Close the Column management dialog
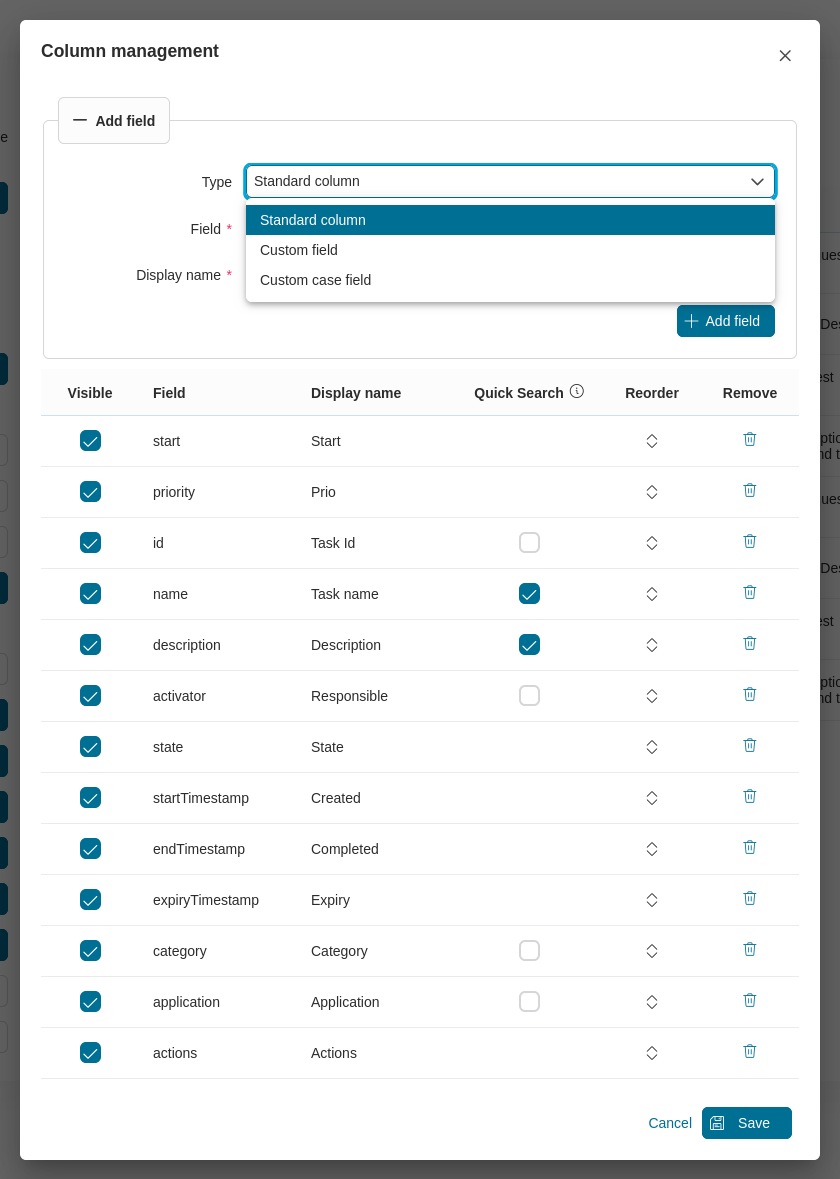Screen dimensions: 840x1179 click(785, 55)
